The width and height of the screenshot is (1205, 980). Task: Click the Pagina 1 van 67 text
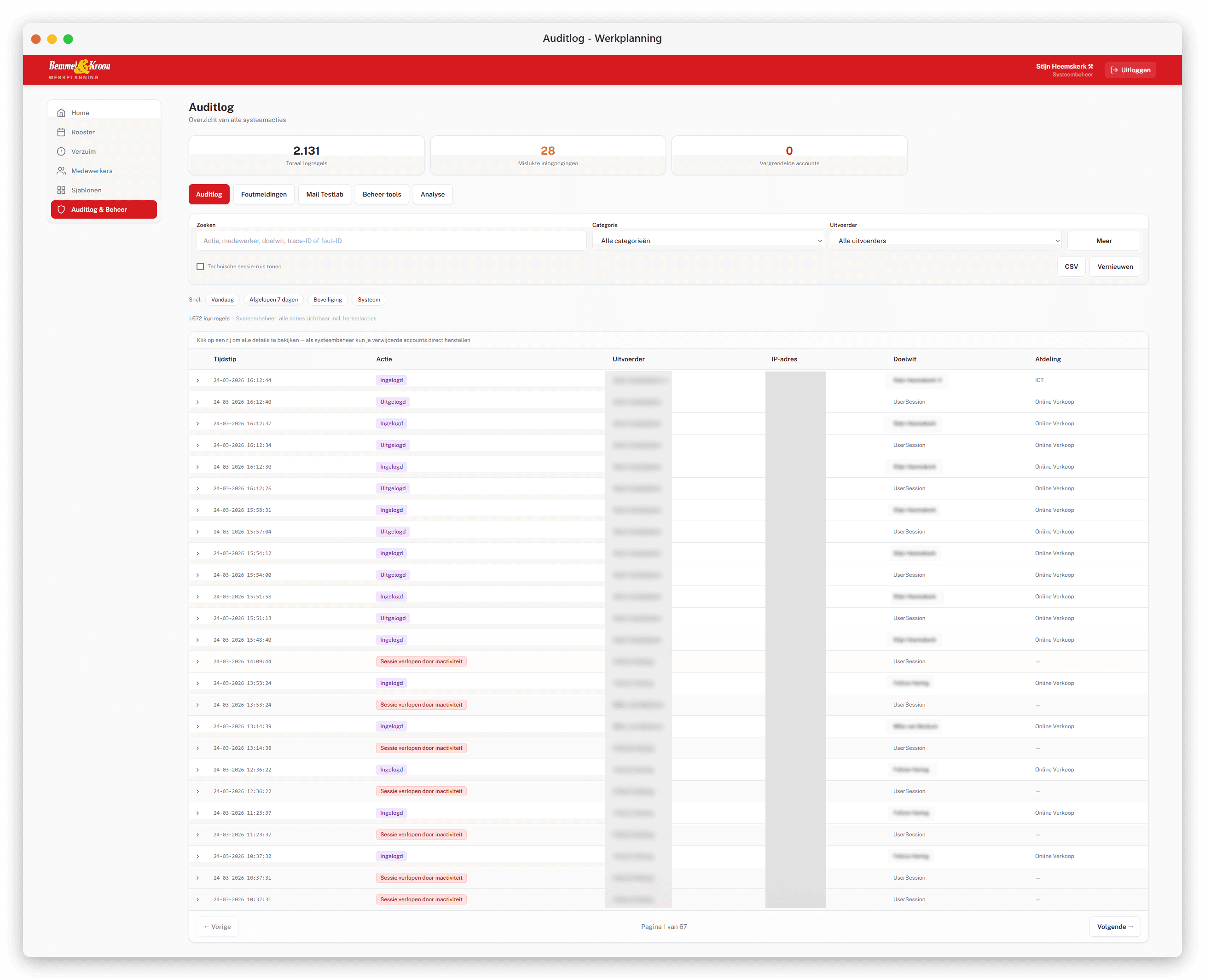point(664,927)
